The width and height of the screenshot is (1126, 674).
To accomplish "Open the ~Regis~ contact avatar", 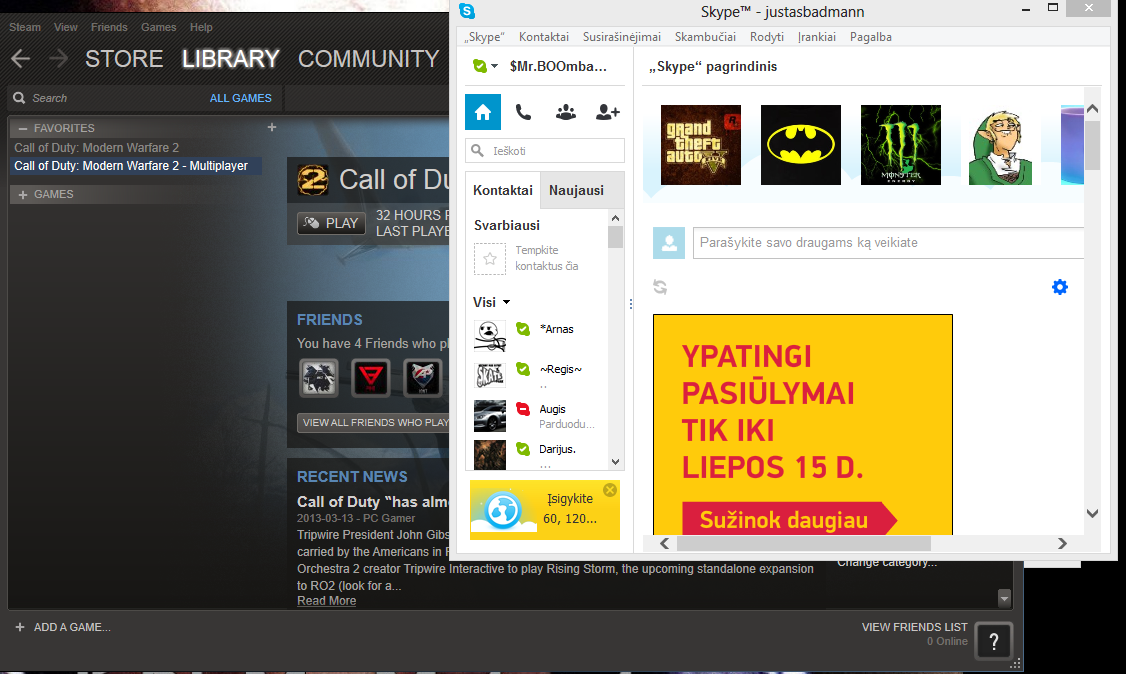I will pyautogui.click(x=490, y=375).
